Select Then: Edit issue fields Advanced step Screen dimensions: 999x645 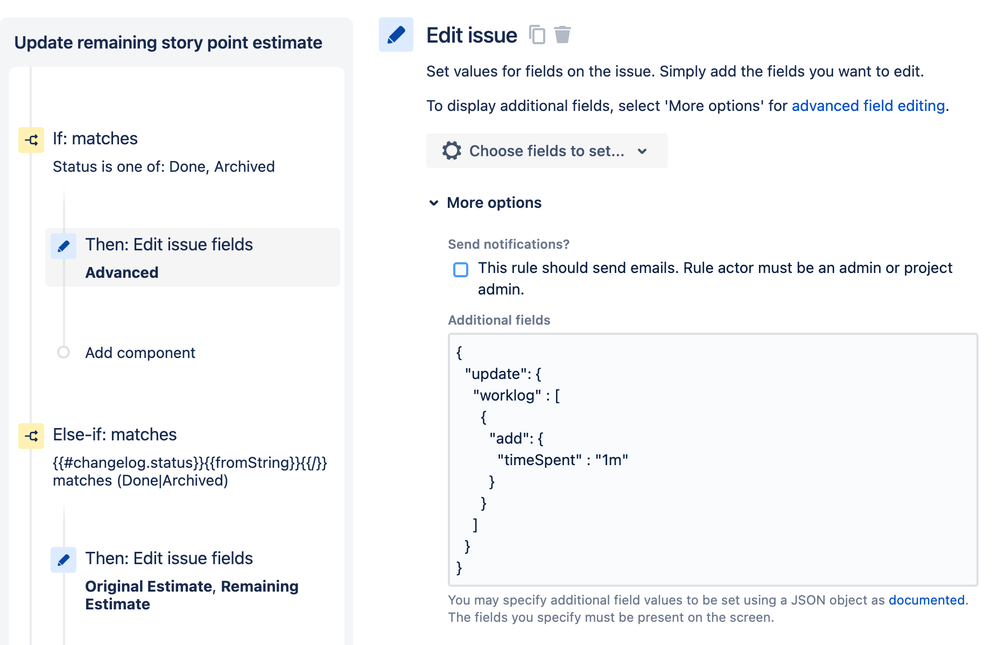[192, 257]
